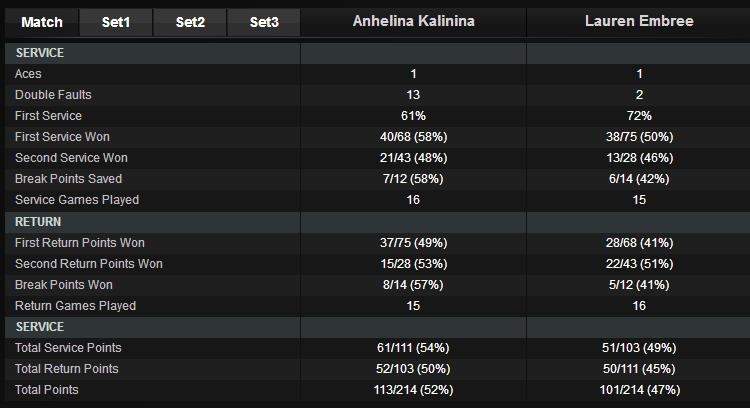
Task: Open the Set2 statistics tab
Action: tap(189, 22)
